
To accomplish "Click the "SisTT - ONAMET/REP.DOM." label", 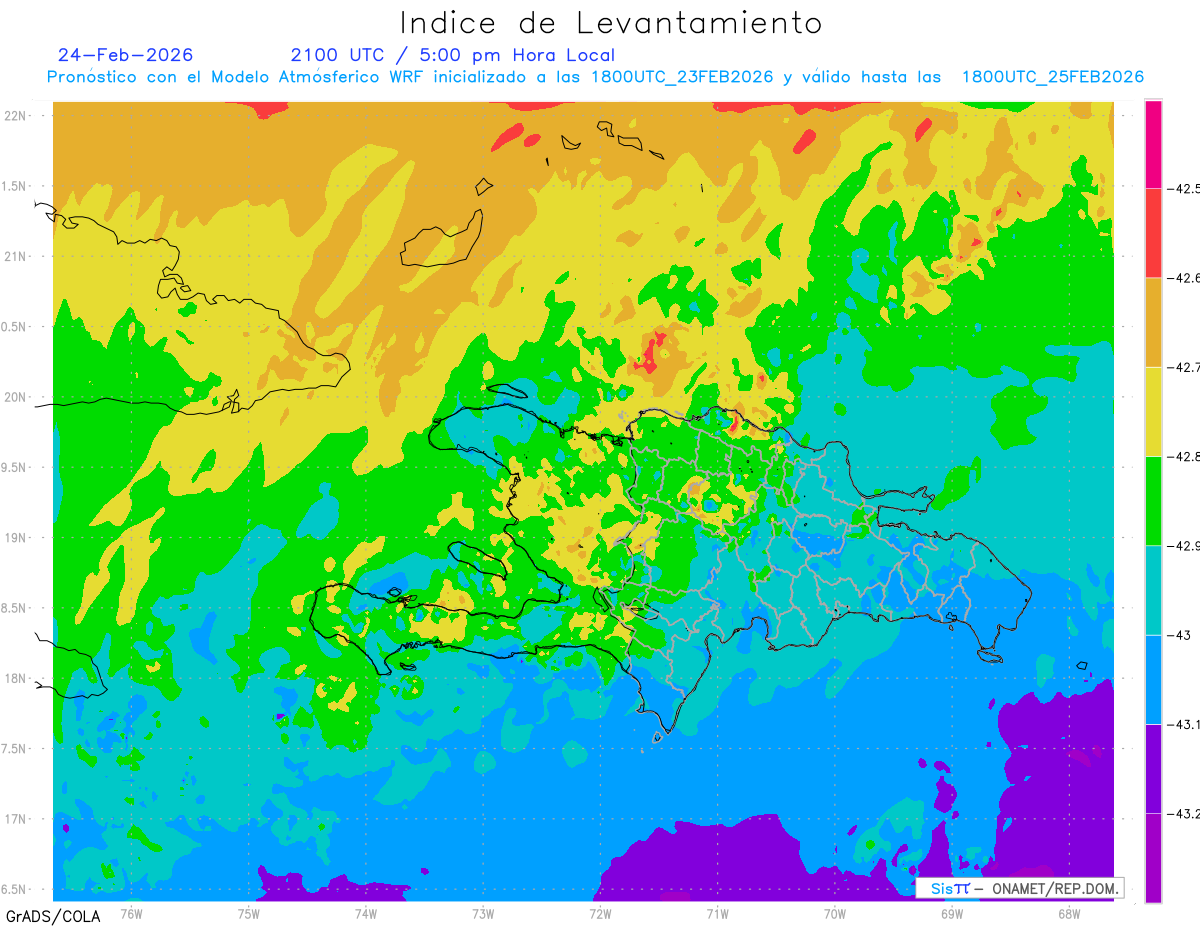I will pyautogui.click(x=1020, y=888).
